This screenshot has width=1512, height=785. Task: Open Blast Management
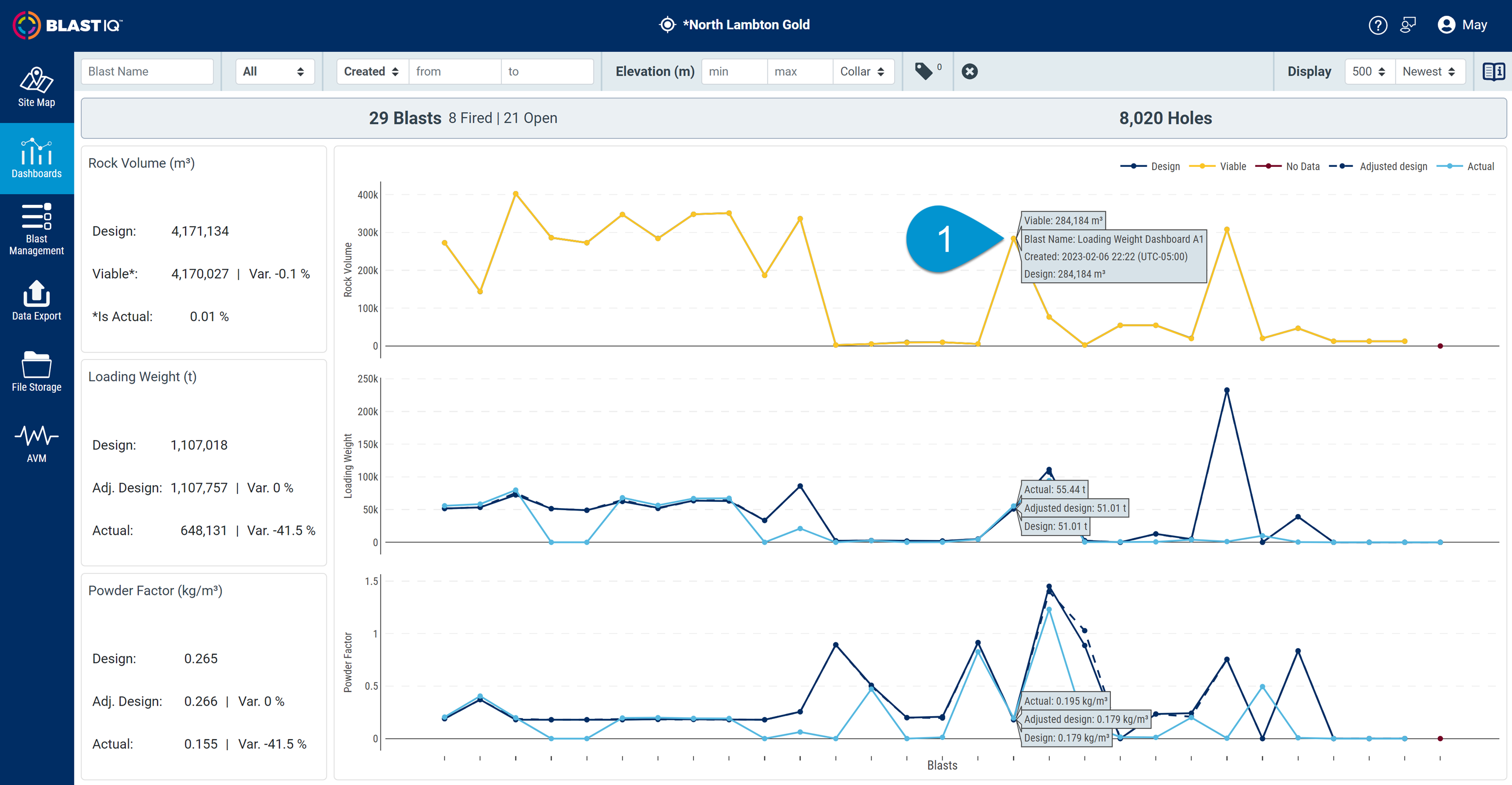[x=36, y=229]
